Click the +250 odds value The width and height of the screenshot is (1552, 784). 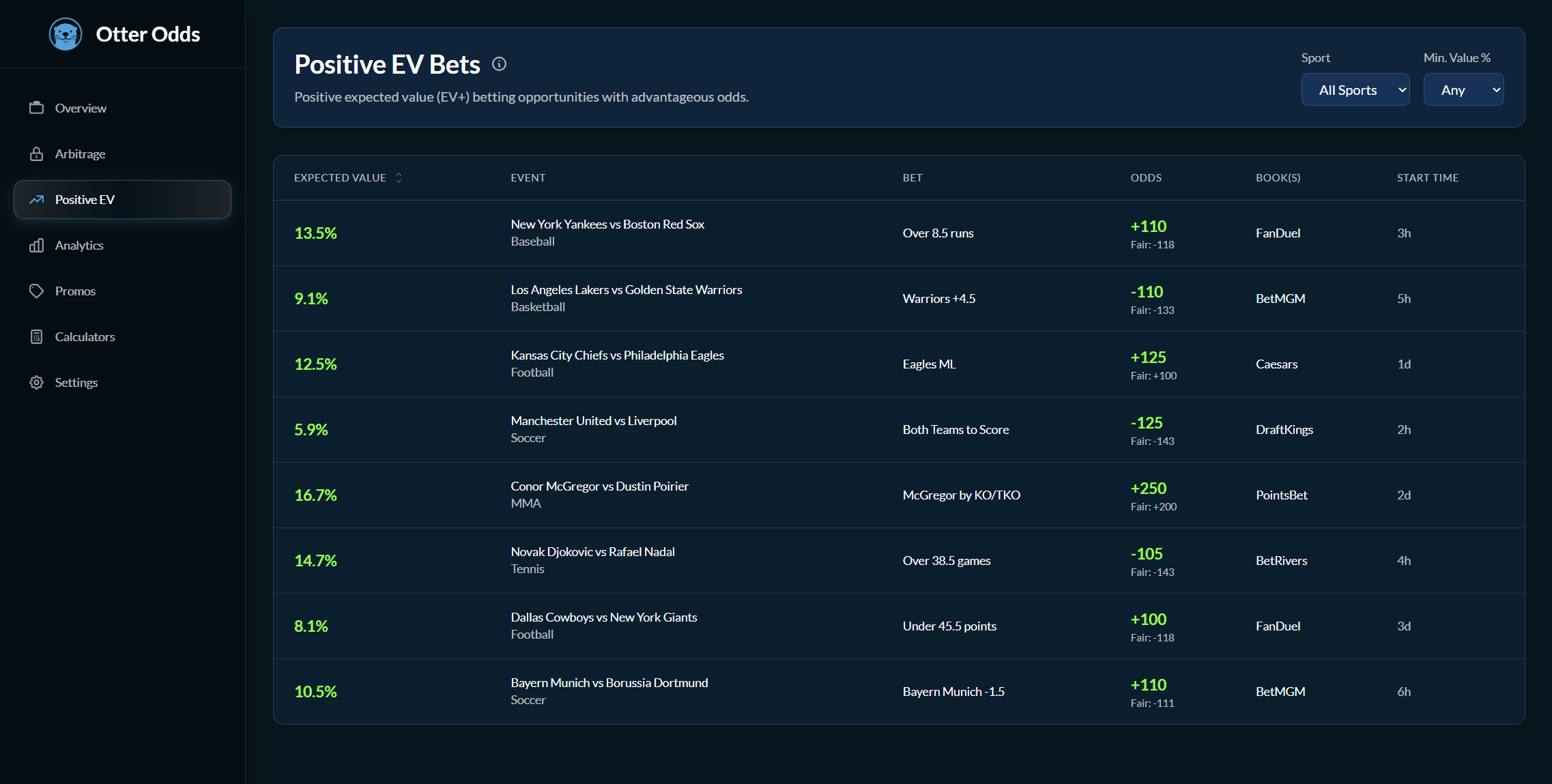point(1149,488)
